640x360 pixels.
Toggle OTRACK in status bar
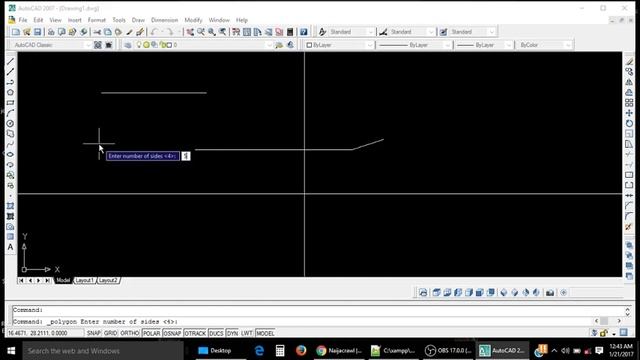point(195,333)
